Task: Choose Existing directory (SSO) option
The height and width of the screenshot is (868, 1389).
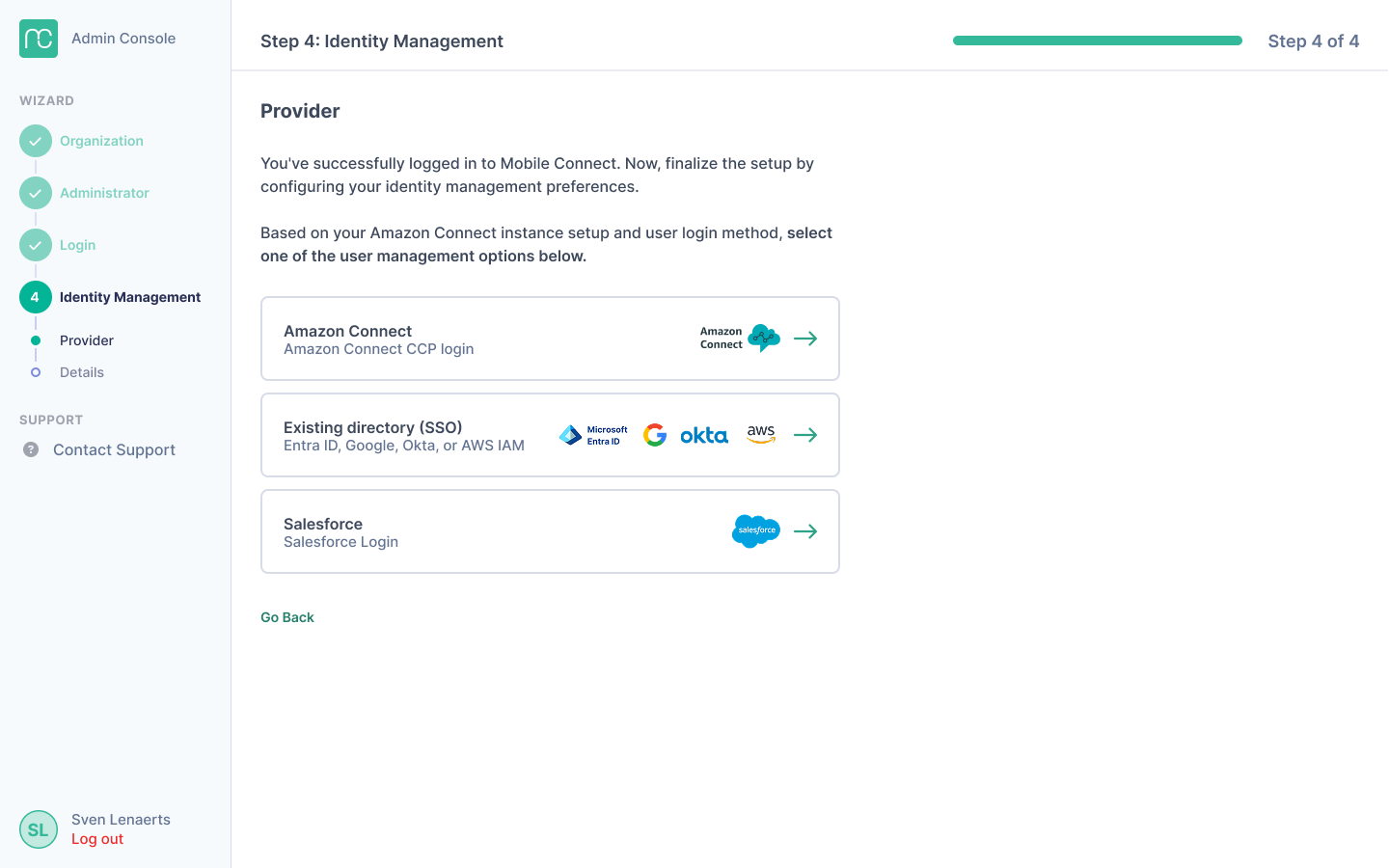Action: tap(550, 435)
